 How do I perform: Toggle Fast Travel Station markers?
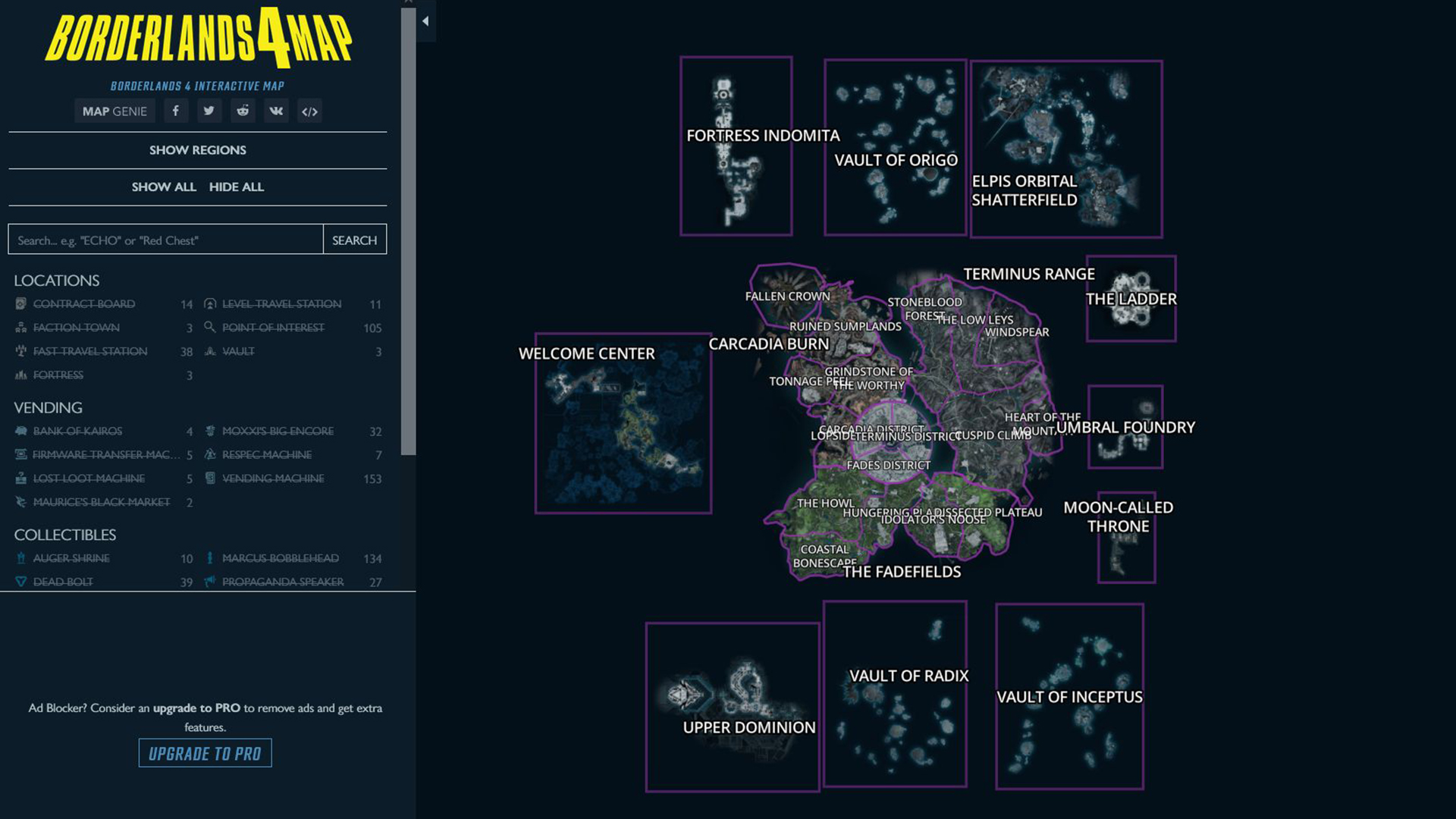tap(105, 351)
